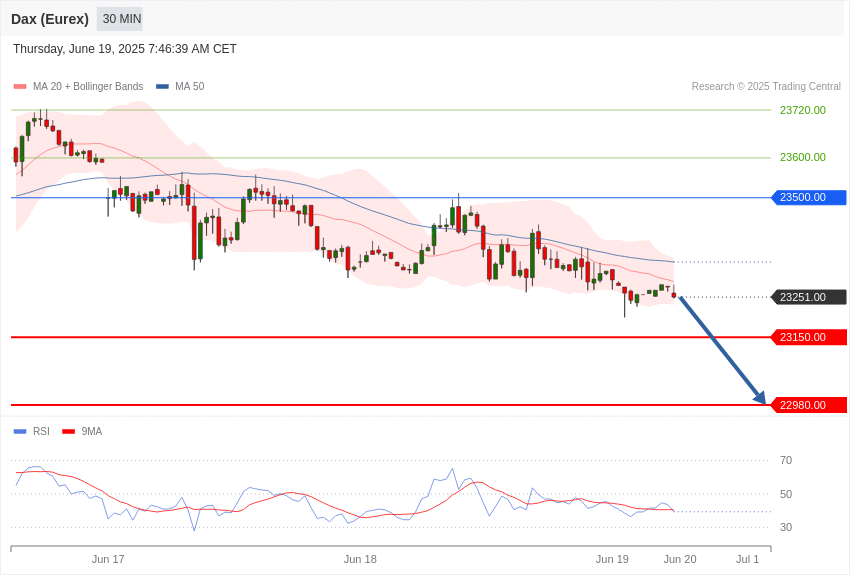Click the MA 20 + Bollinger Bands legend swatch
This screenshot has height=576, width=850.
pyautogui.click(x=20, y=87)
